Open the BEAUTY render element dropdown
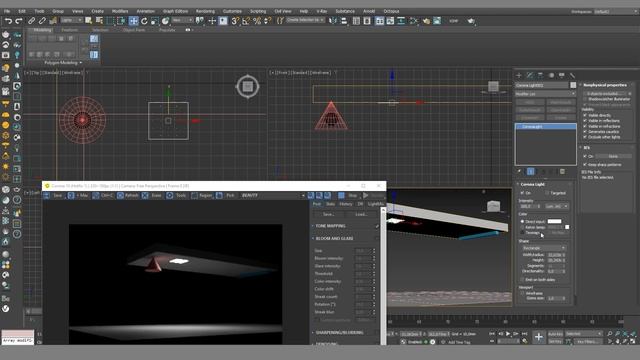Screen dimensions: 640x360 pyautogui.click(x=273, y=196)
